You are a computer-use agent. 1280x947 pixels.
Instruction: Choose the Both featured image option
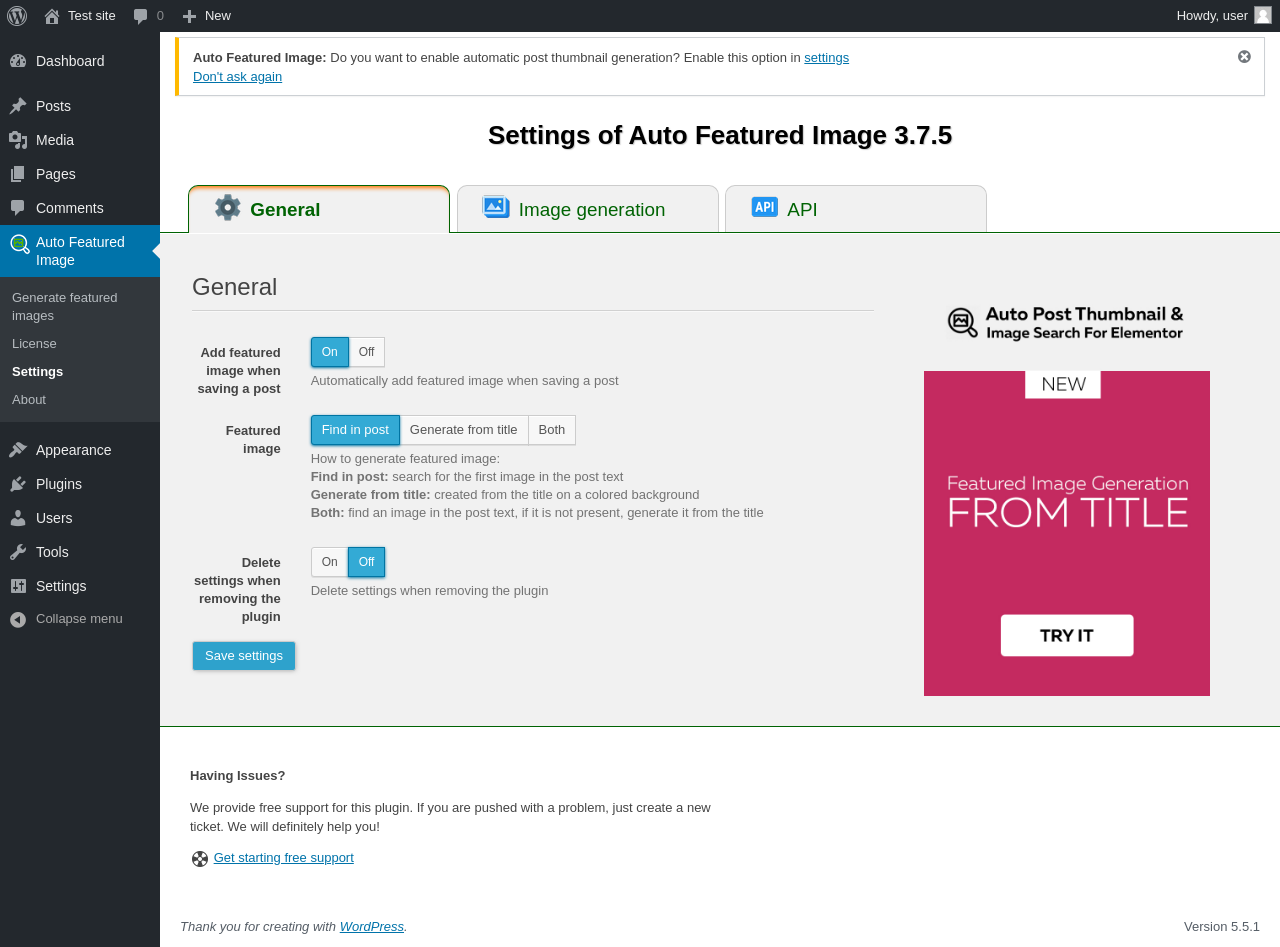pos(551,430)
